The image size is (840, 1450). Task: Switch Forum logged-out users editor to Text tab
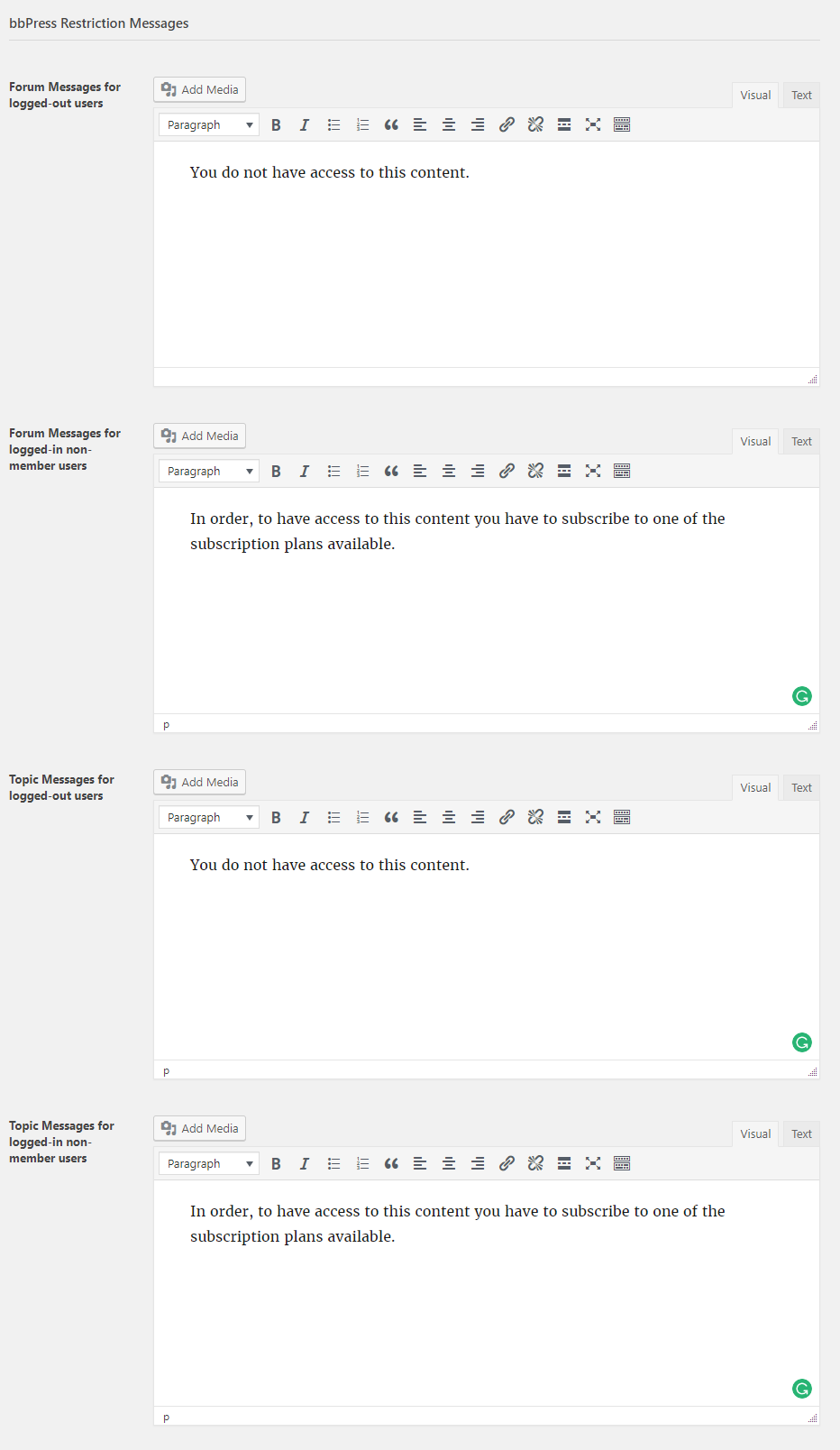(x=801, y=96)
